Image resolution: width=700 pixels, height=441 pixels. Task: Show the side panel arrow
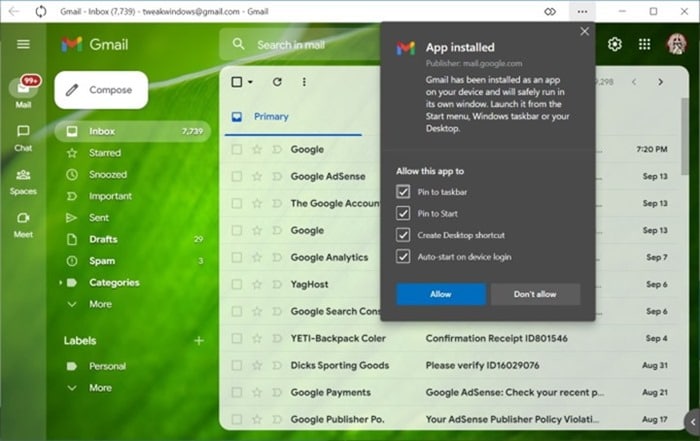pyautogui.click(x=692, y=422)
